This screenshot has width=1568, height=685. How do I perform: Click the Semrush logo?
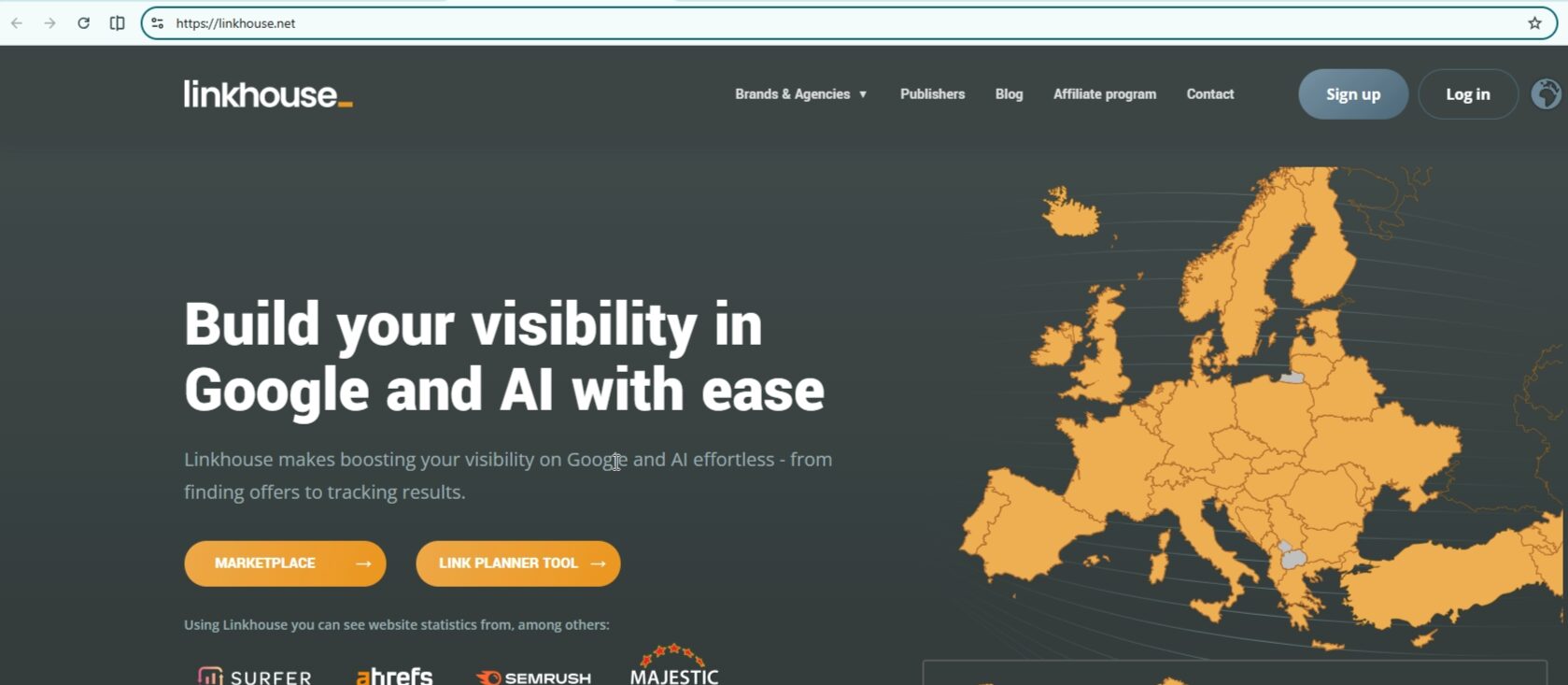coord(533,678)
